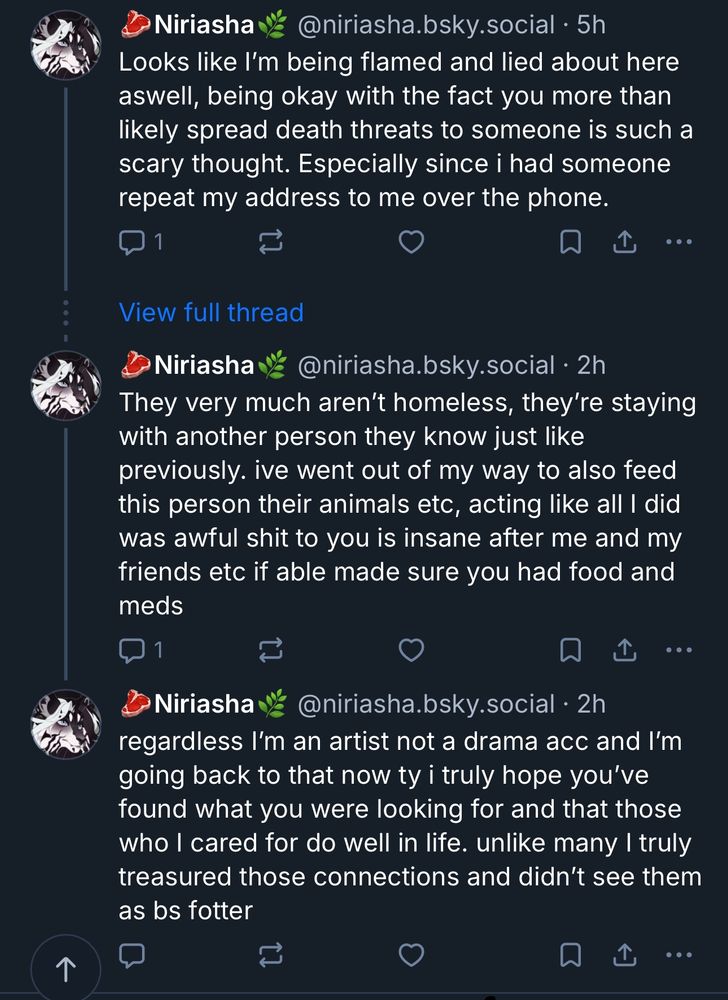Reply to the 'aren't homeless' post
Image resolution: width=728 pixels, height=1000 pixels.
[132, 651]
